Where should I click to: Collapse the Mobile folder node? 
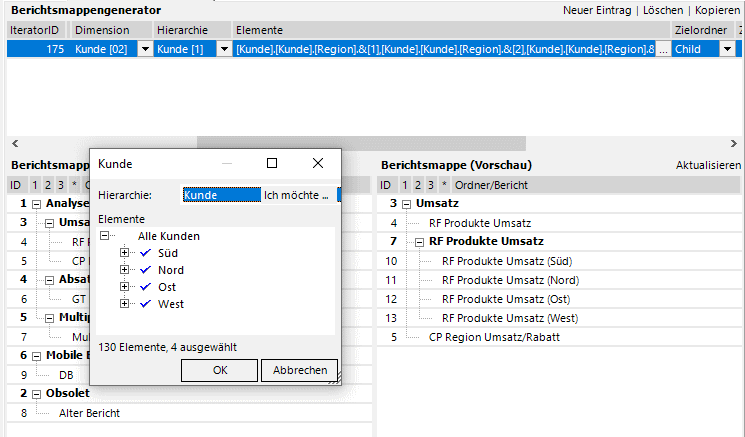[x=36, y=355]
